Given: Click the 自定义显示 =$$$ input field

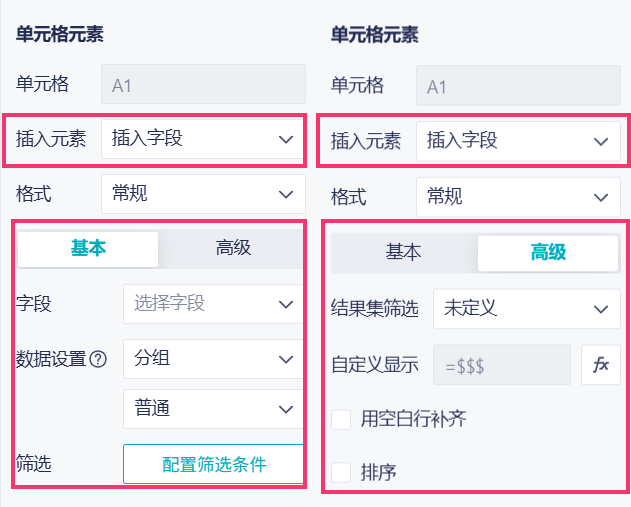Looking at the screenshot, I should 501,365.
